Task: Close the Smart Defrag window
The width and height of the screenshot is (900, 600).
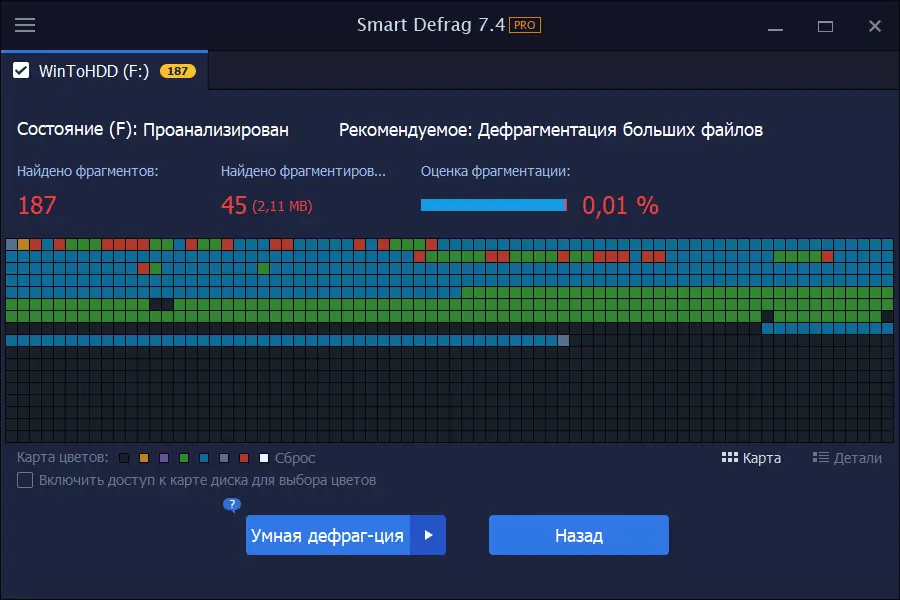Action: pos(875,26)
